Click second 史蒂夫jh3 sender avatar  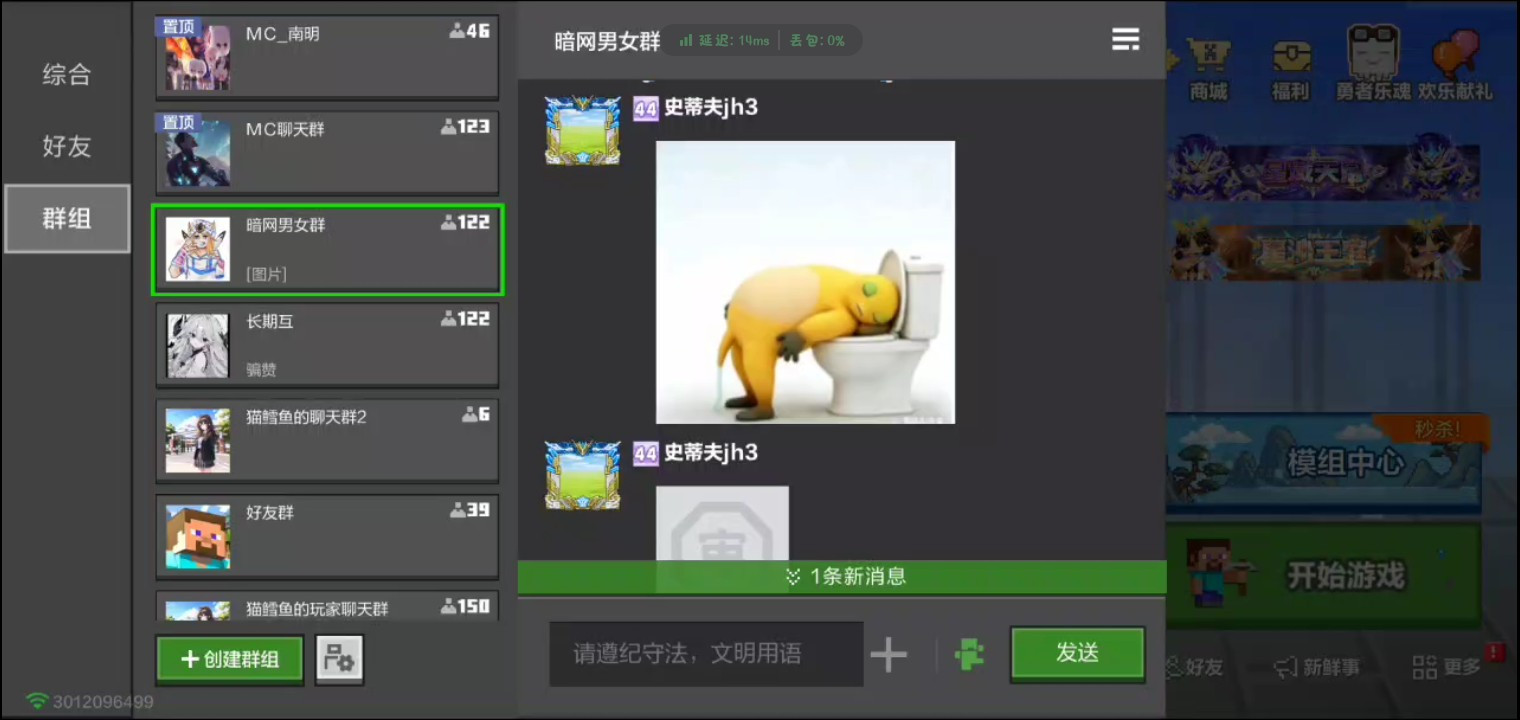pos(582,475)
